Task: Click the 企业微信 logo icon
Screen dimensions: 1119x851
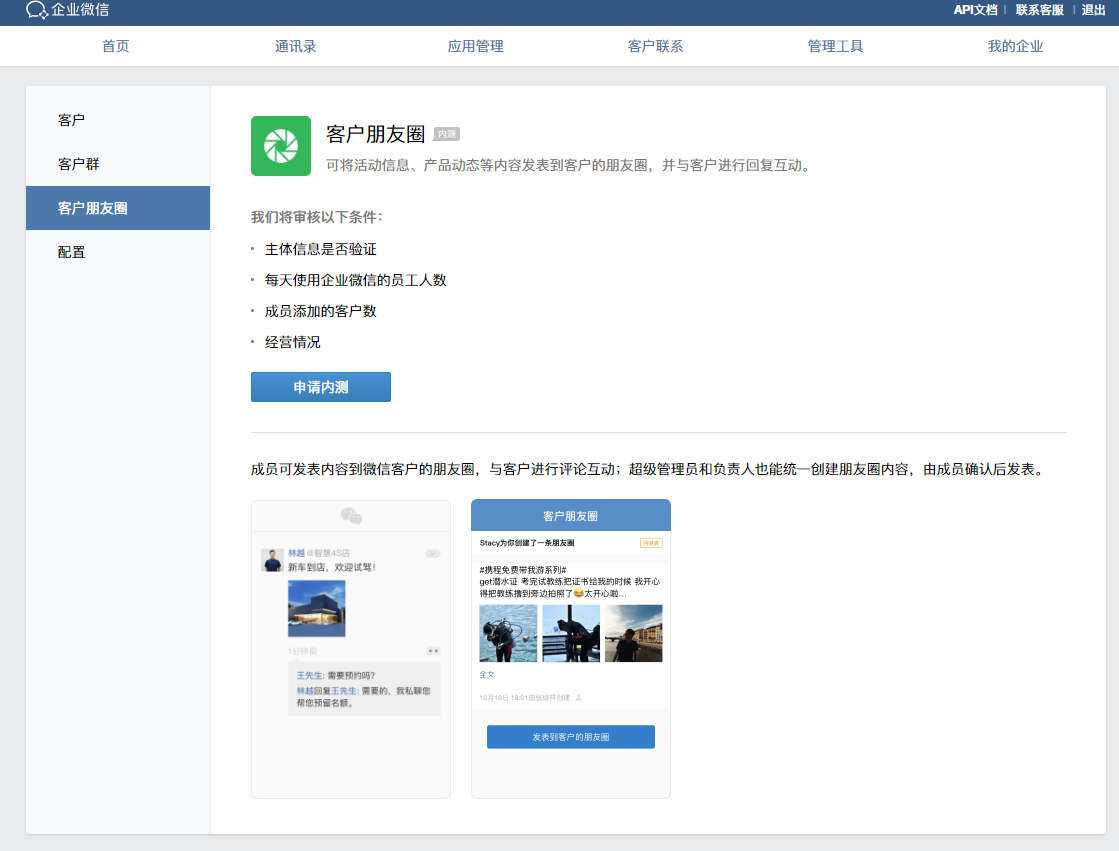Action: point(36,9)
